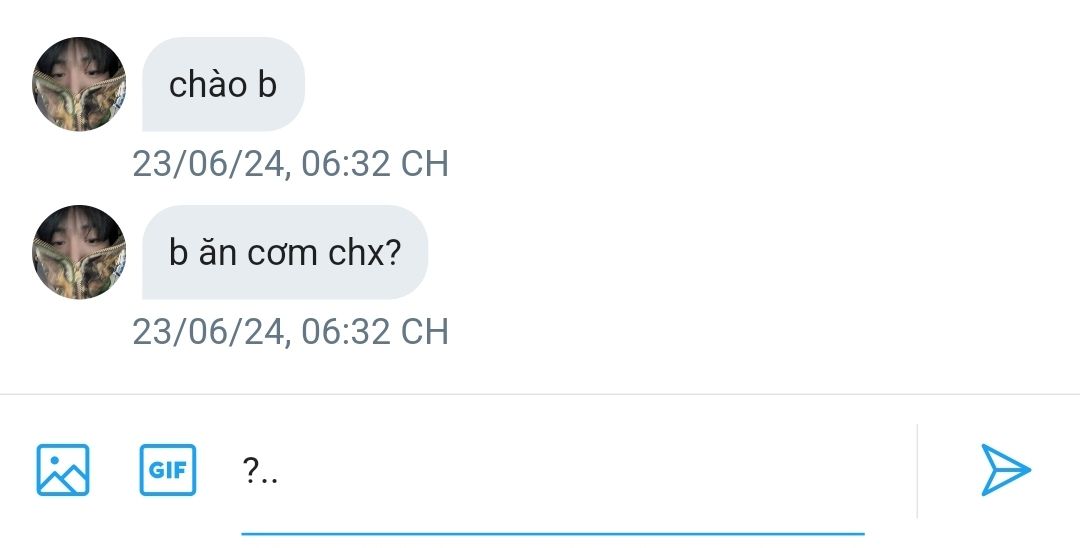Place cursor after "?.." in reply box

(x=282, y=471)
